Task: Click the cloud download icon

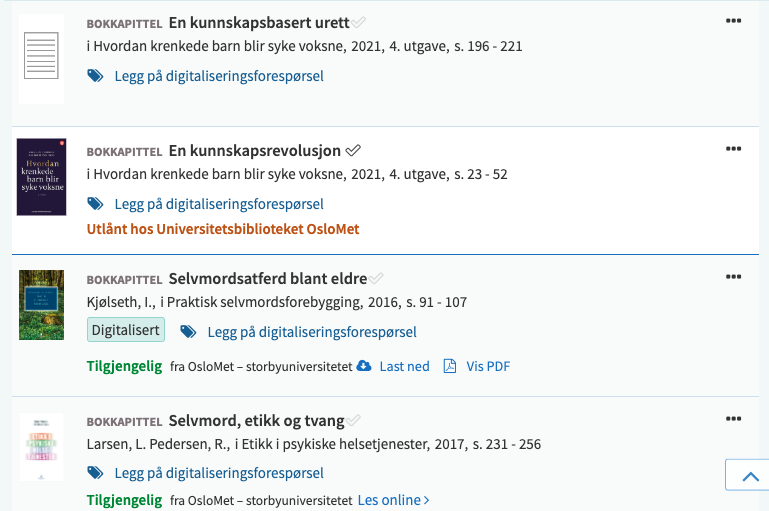Action: (364, 366)
